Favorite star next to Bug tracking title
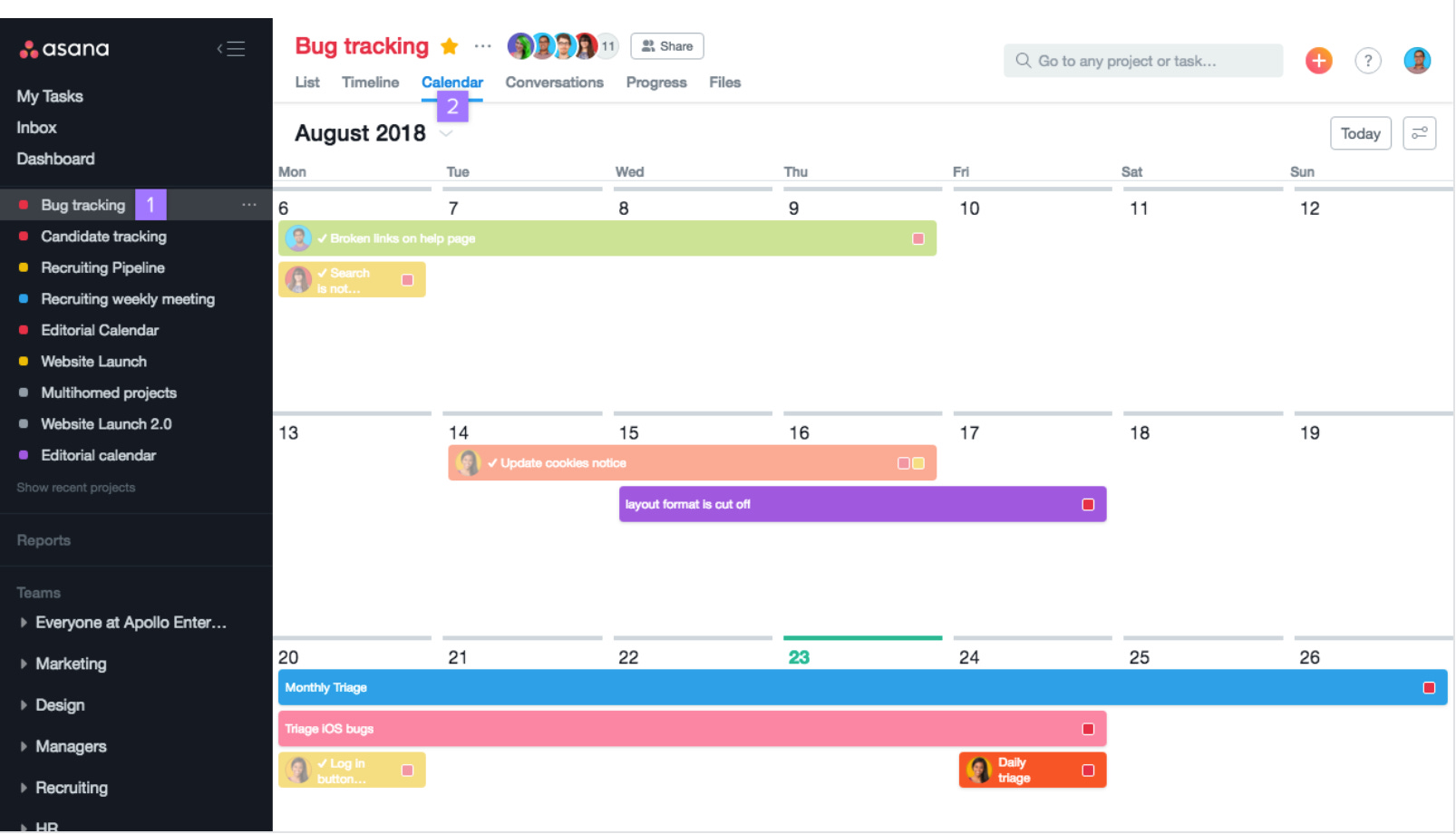The image size is (1456, 834). [x=450, y=46]
